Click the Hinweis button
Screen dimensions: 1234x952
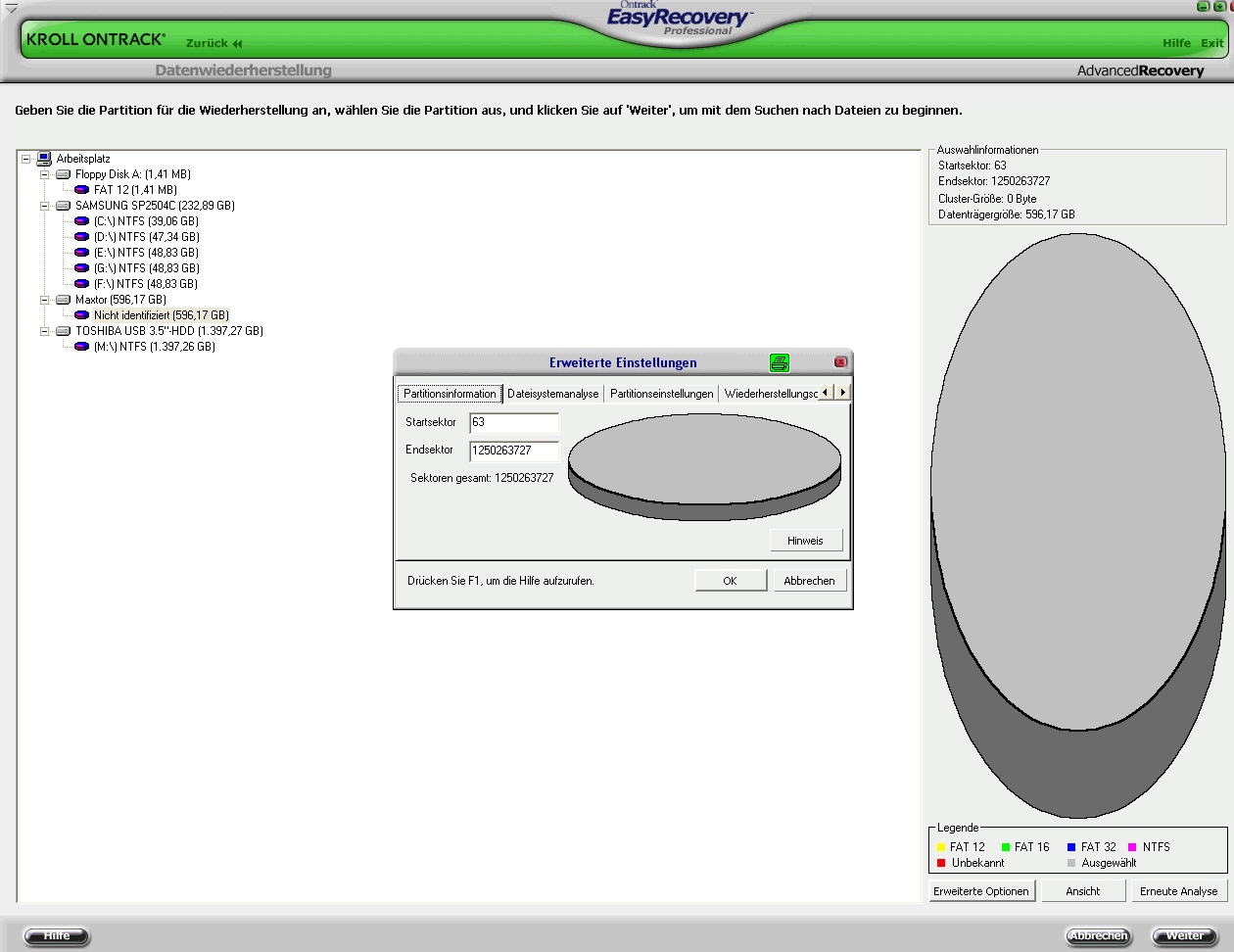(x=806, y=541)
